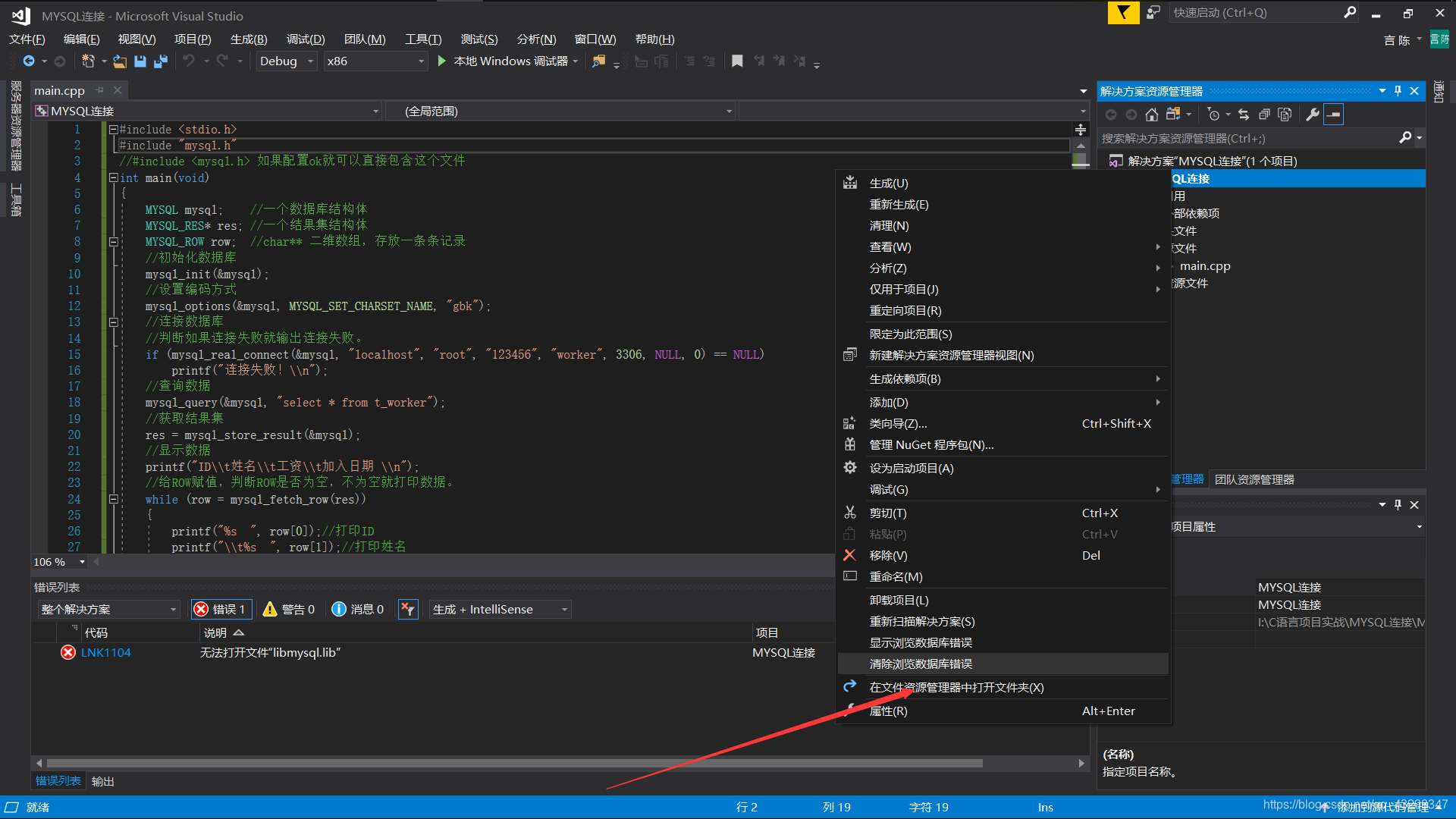Click the New Project toolbar icon
This screenshot has width=1456, height=819.
(x=88, y=61)
